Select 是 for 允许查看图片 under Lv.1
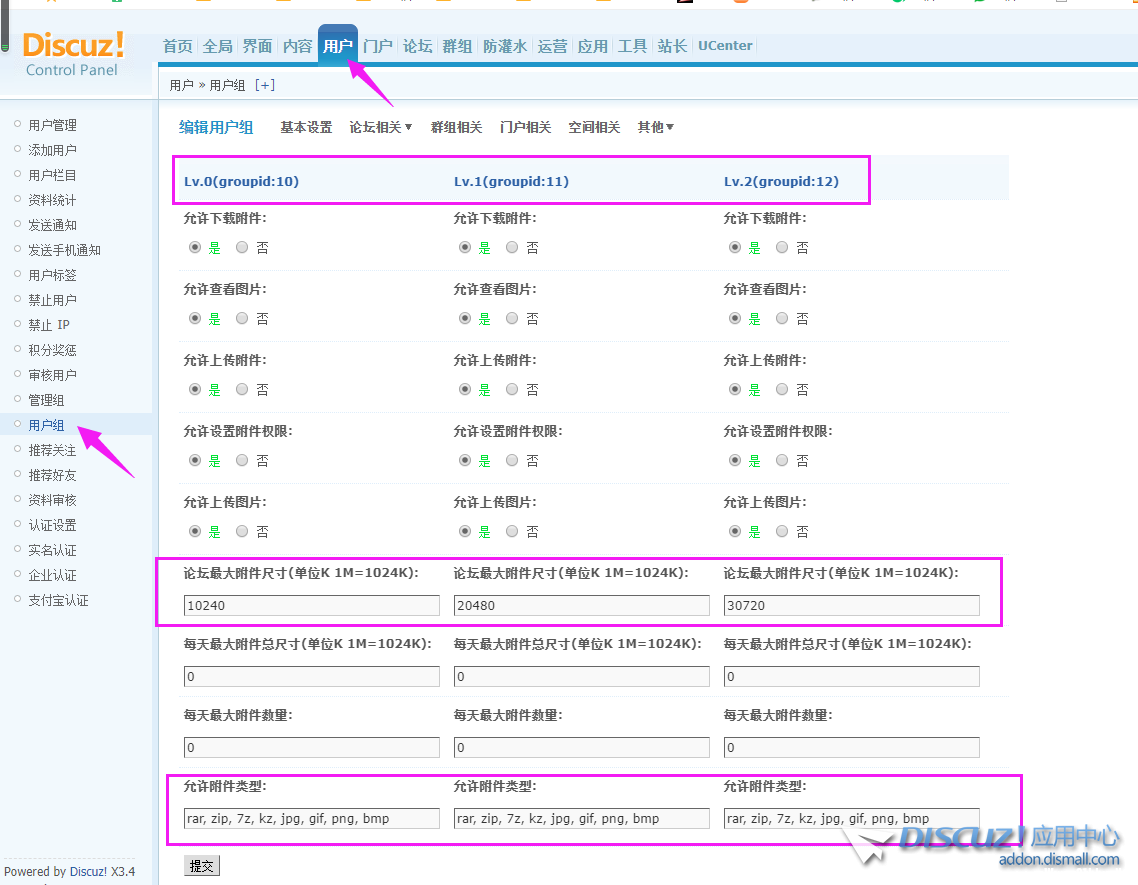This screenshot has width=1138, height=885. pyautogui.click(x=465, y=319)
